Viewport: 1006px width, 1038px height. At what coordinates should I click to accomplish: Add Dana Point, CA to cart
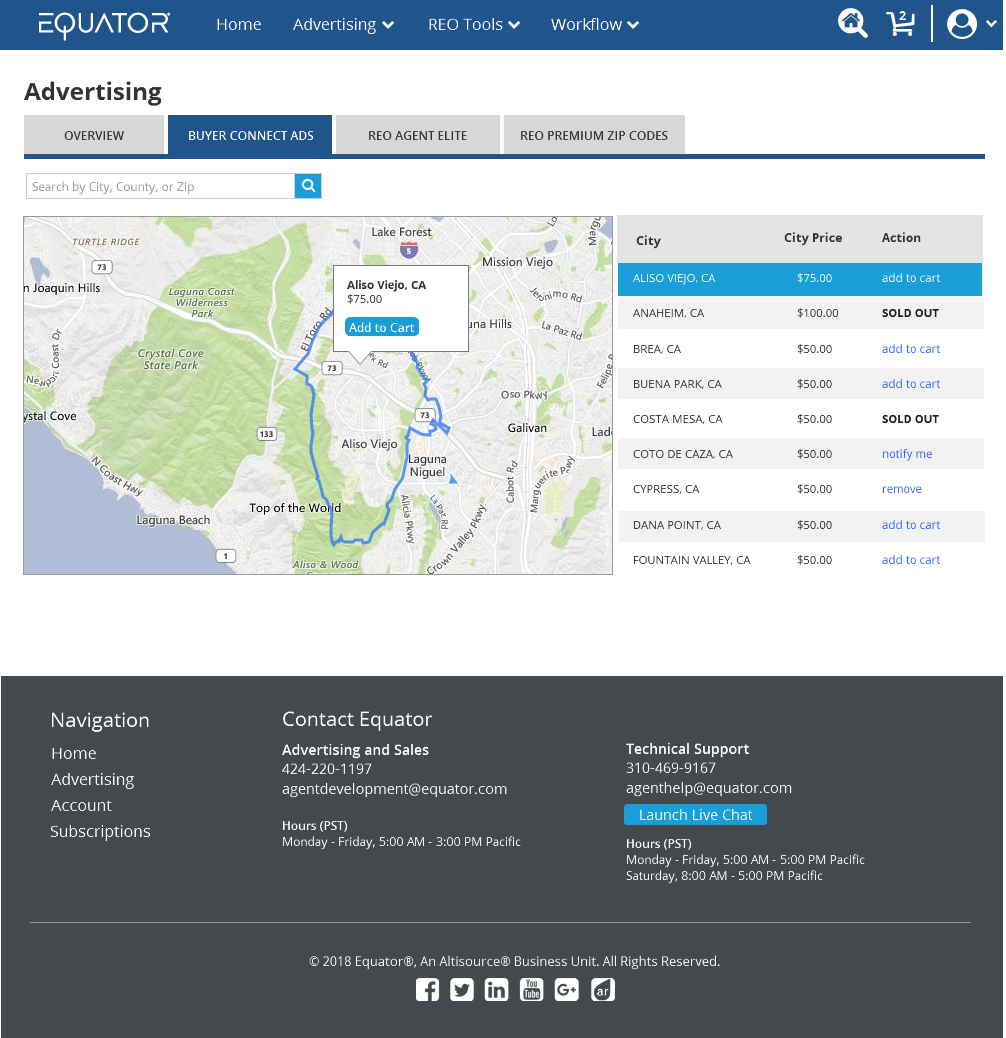click(911, 525)
